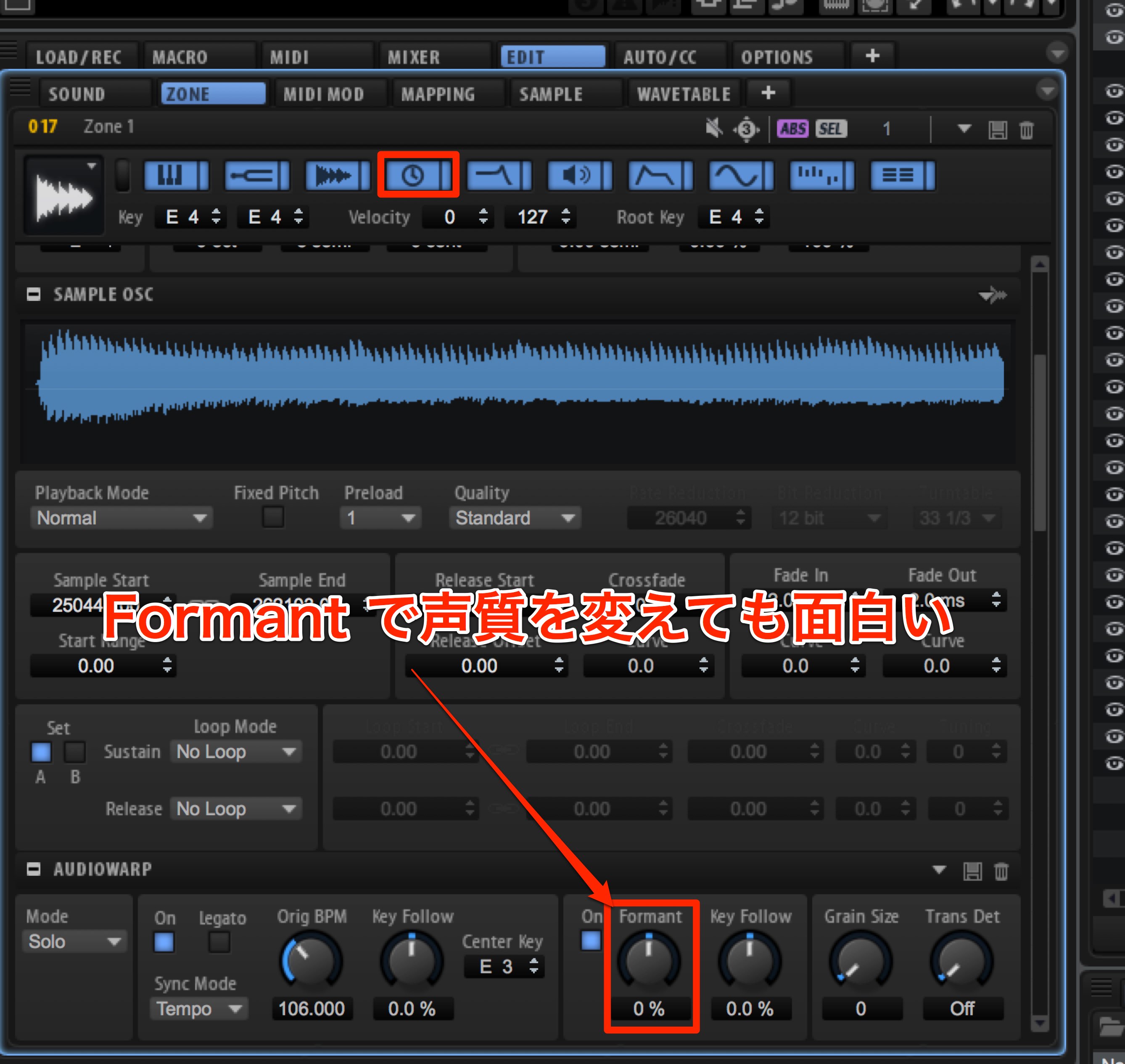Open the SOUND sub-tab
Image resolution: width=1125 pixels, height=1064 pixels.
(x=95, y=94)
